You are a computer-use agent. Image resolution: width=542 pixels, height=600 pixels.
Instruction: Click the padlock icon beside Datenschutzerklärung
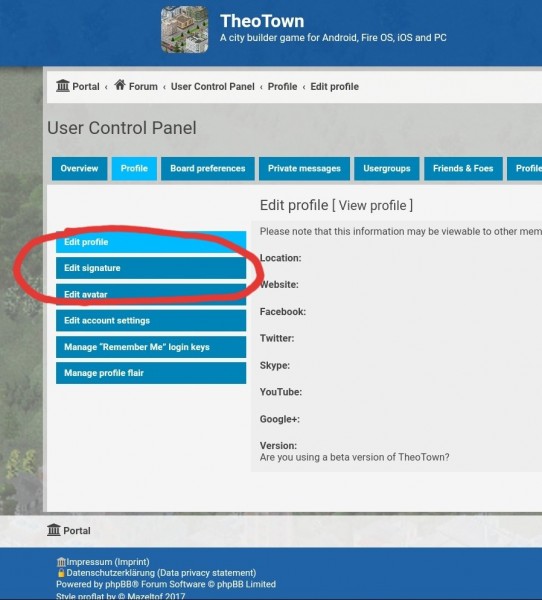(x=61, y=573)
